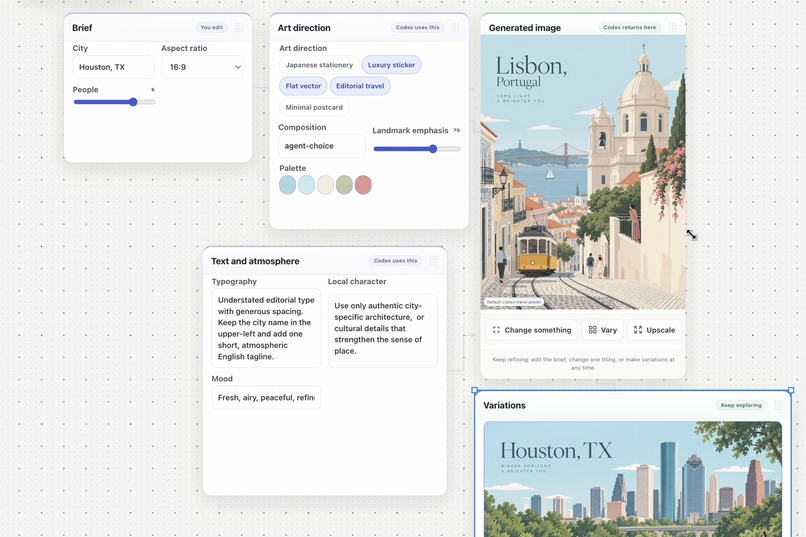
Task: Click the Text and atmosphere panel drag grip
Action: [x=433, y=261]
